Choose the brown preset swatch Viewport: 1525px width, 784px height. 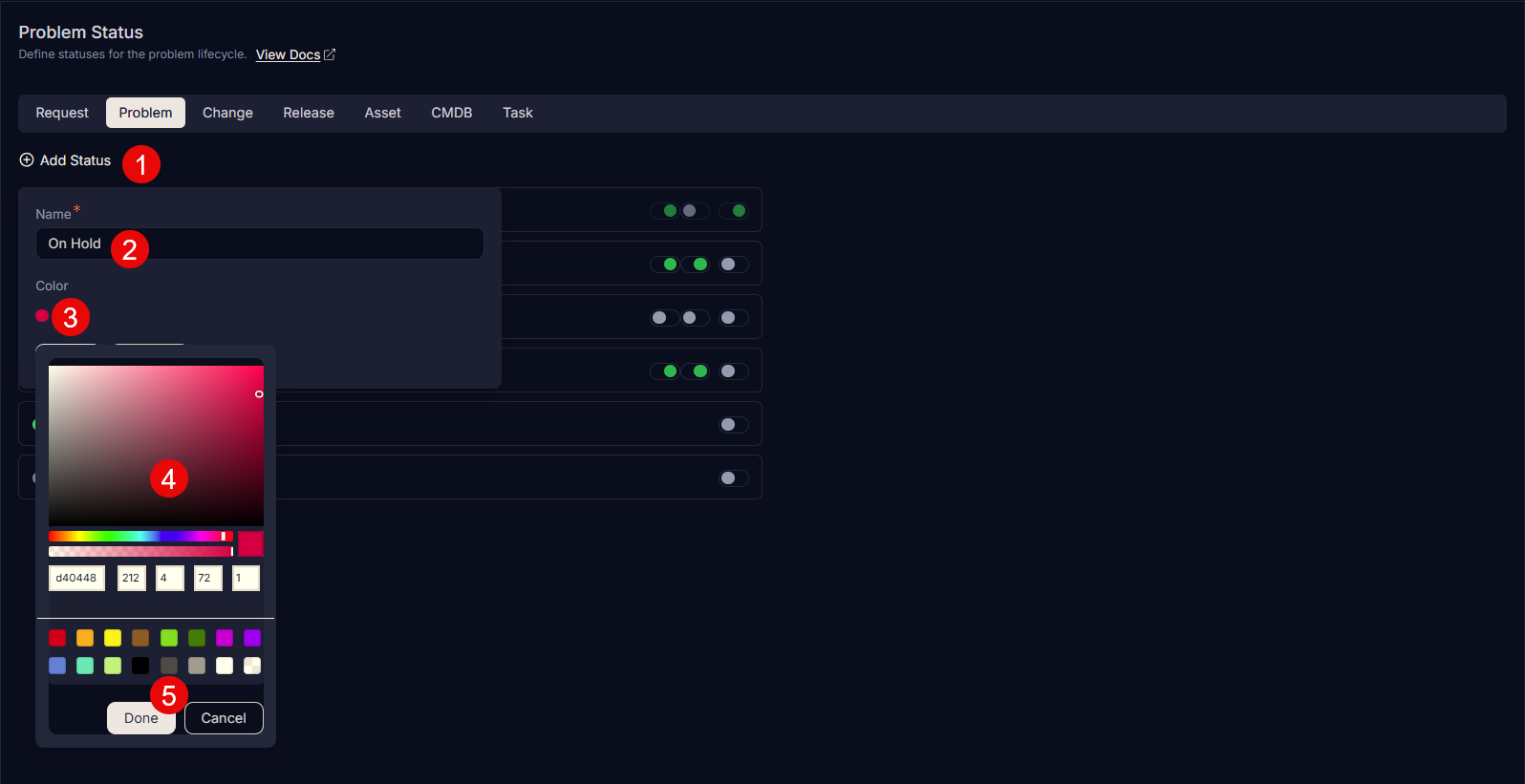(140, 638)
